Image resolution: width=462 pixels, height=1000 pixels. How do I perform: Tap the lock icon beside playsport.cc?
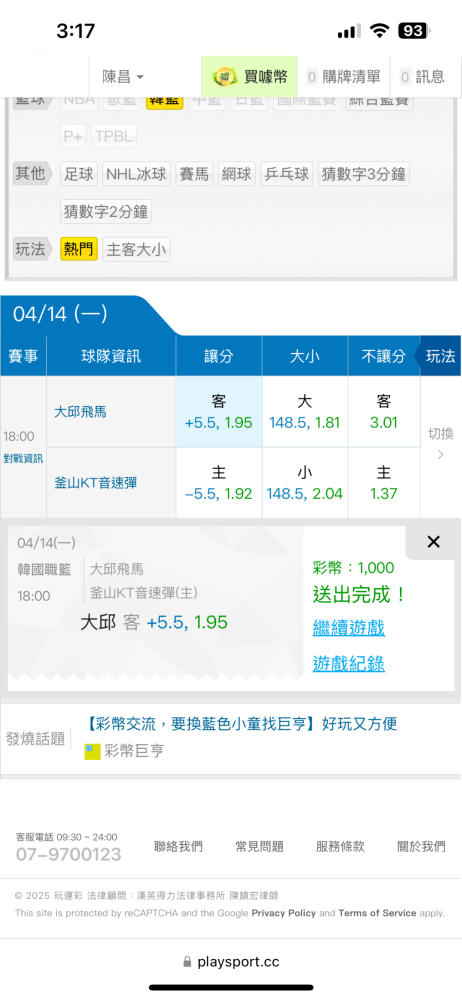[187, 962]
